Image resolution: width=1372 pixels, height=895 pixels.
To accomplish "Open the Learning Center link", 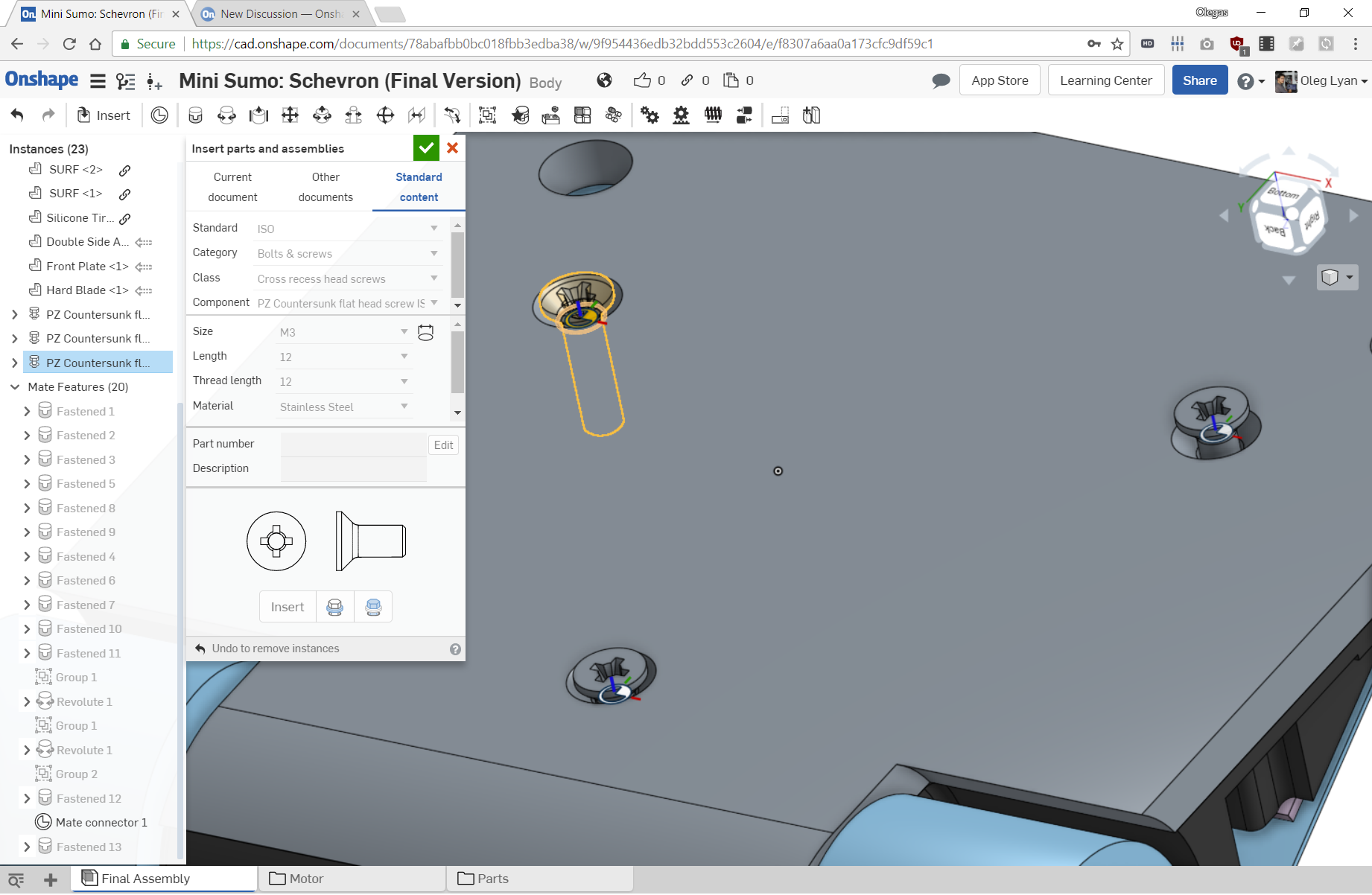I will click(1105, 80).
